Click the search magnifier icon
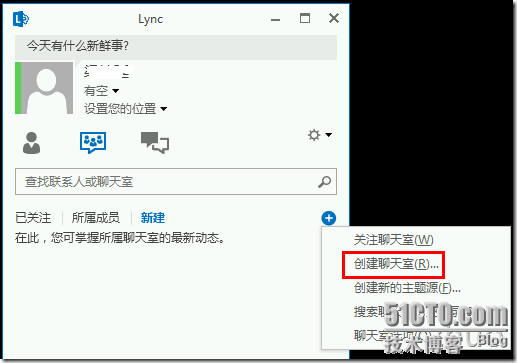The height and width of the screenshot is (363, 517). point(324,182)
